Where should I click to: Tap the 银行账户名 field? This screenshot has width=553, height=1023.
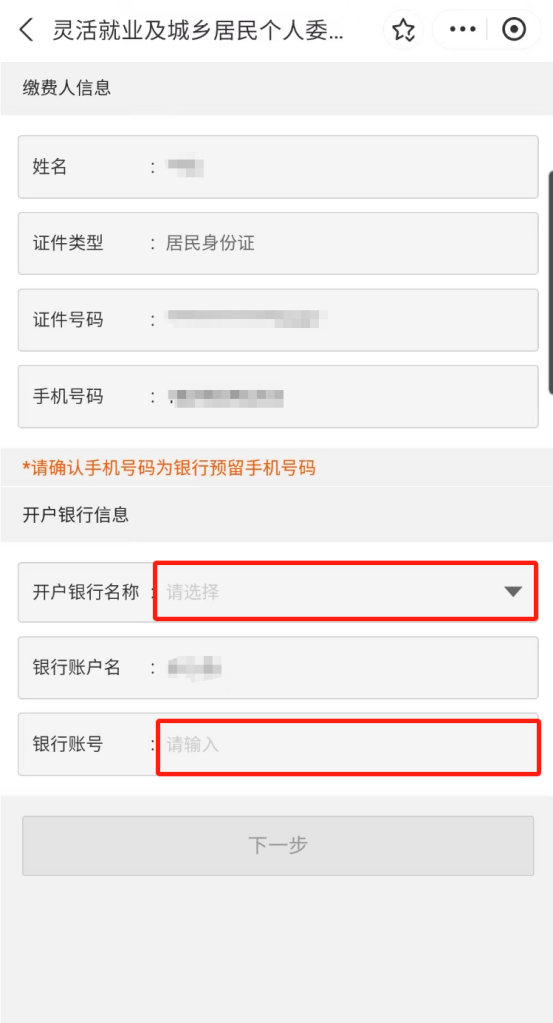click(x=278, y=667)
